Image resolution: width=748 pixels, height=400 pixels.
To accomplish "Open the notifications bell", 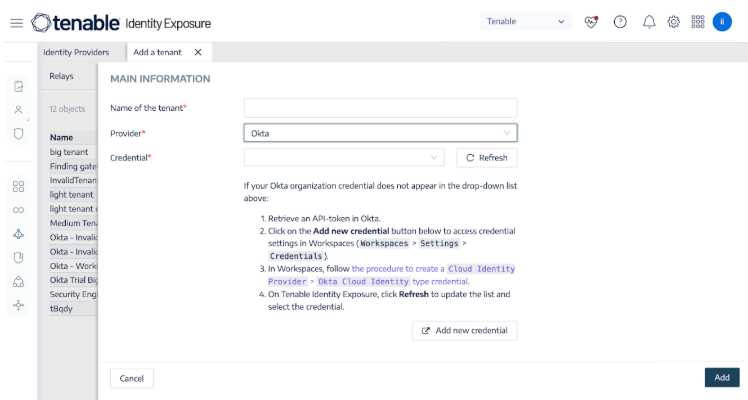I will (x=649, y=21).
